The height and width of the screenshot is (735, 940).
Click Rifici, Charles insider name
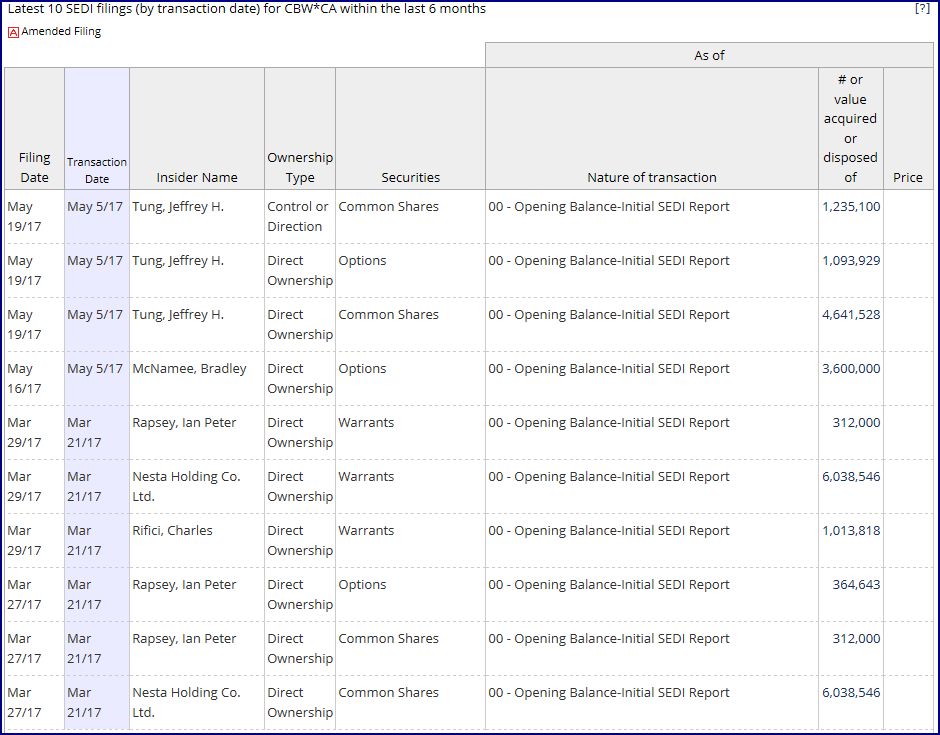[172, 531]
